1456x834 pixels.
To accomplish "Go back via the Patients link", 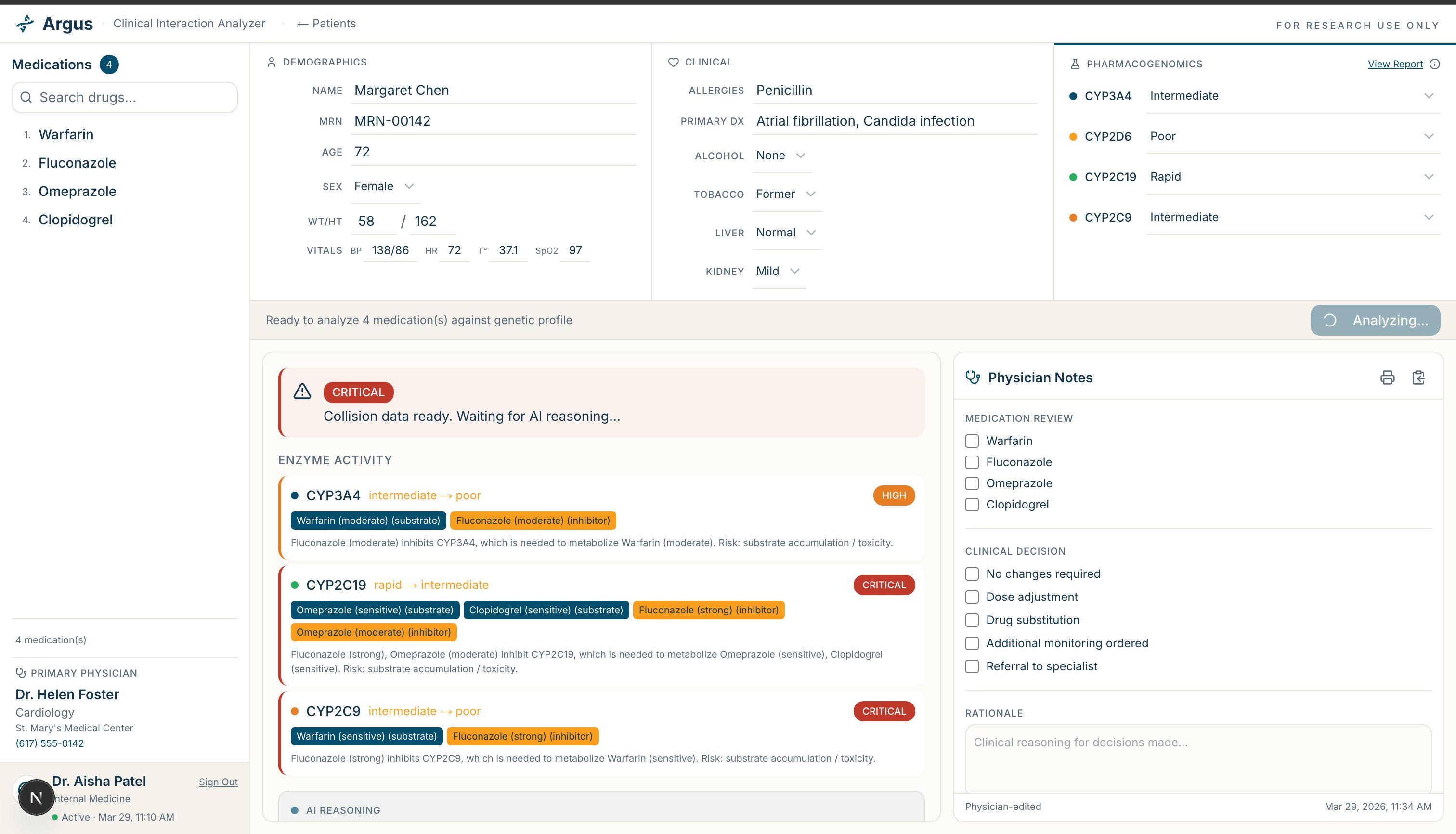I will pyautogui.click(x=326, y=24).
